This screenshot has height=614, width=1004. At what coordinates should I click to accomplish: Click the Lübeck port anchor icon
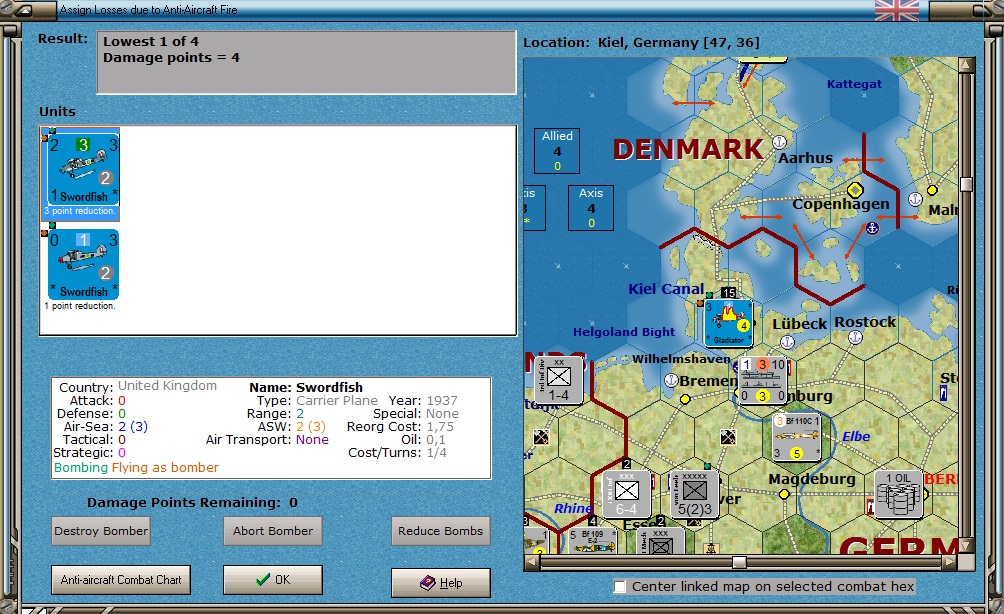click(x=788, y=342)
